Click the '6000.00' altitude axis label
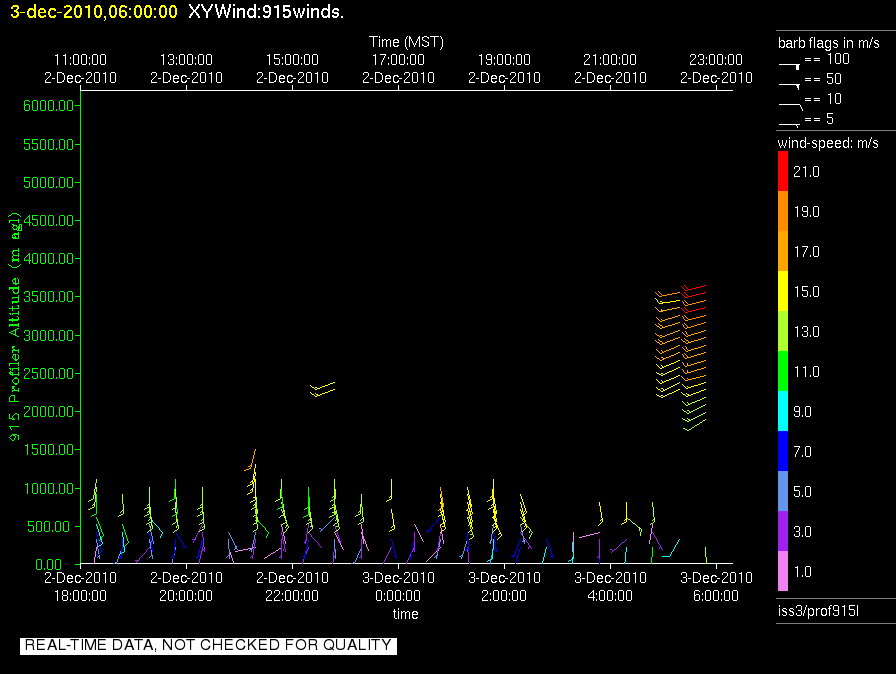896x674 pixels. click(x=49, y=106)
